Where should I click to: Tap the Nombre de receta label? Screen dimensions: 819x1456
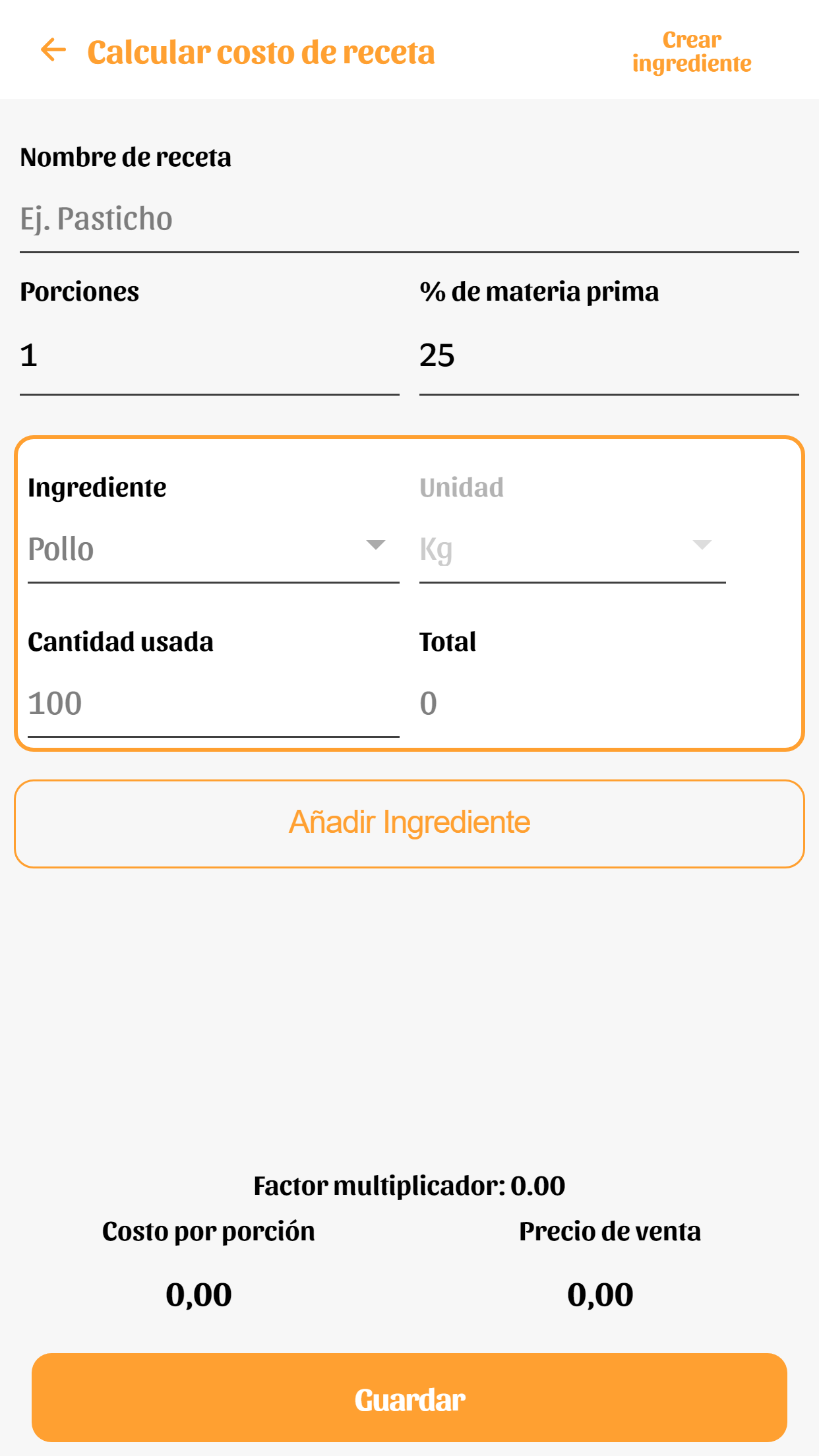point(125,158)
